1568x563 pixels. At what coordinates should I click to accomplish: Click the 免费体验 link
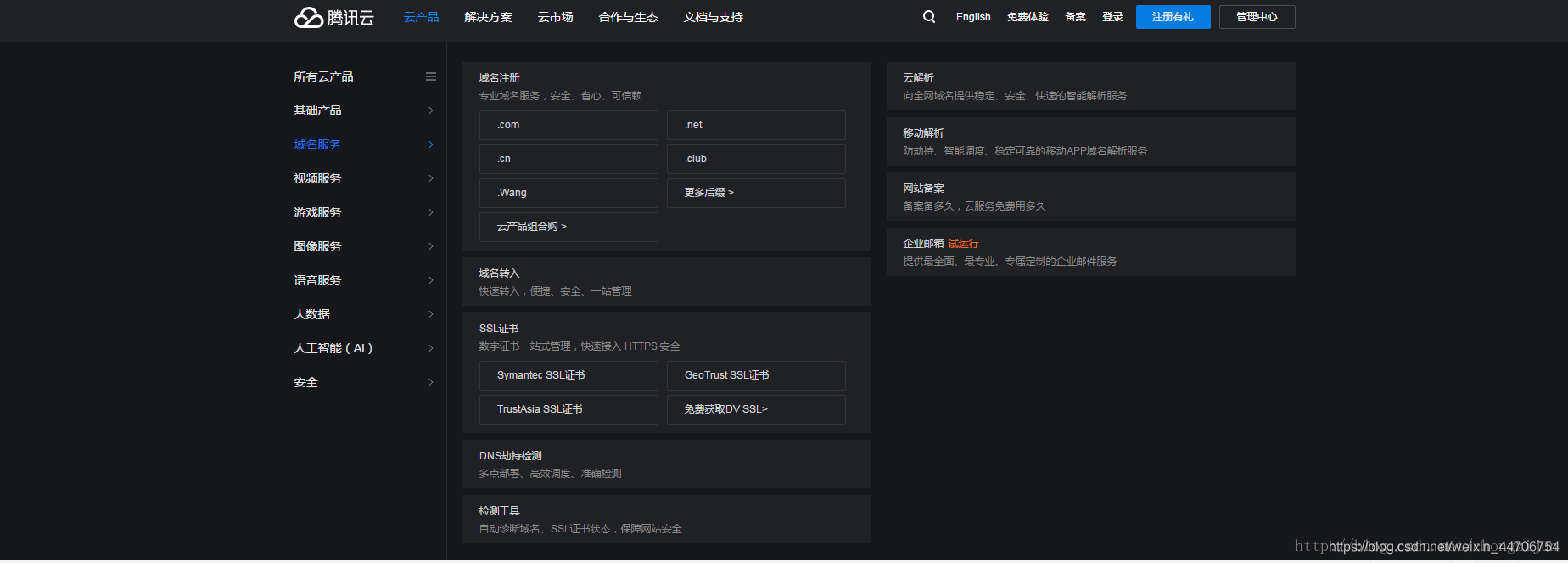tap(1028, 17)
